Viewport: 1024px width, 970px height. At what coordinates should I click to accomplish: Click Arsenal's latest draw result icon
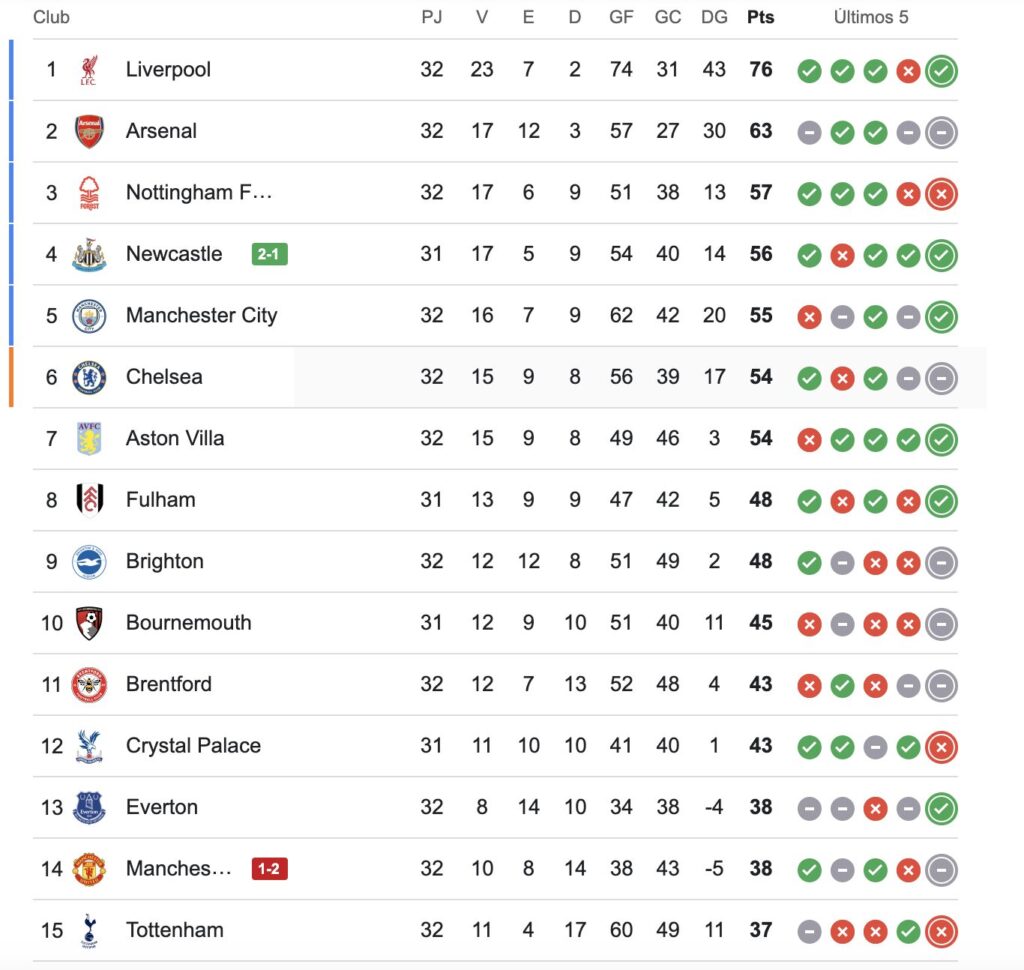(x=941, y=133)
